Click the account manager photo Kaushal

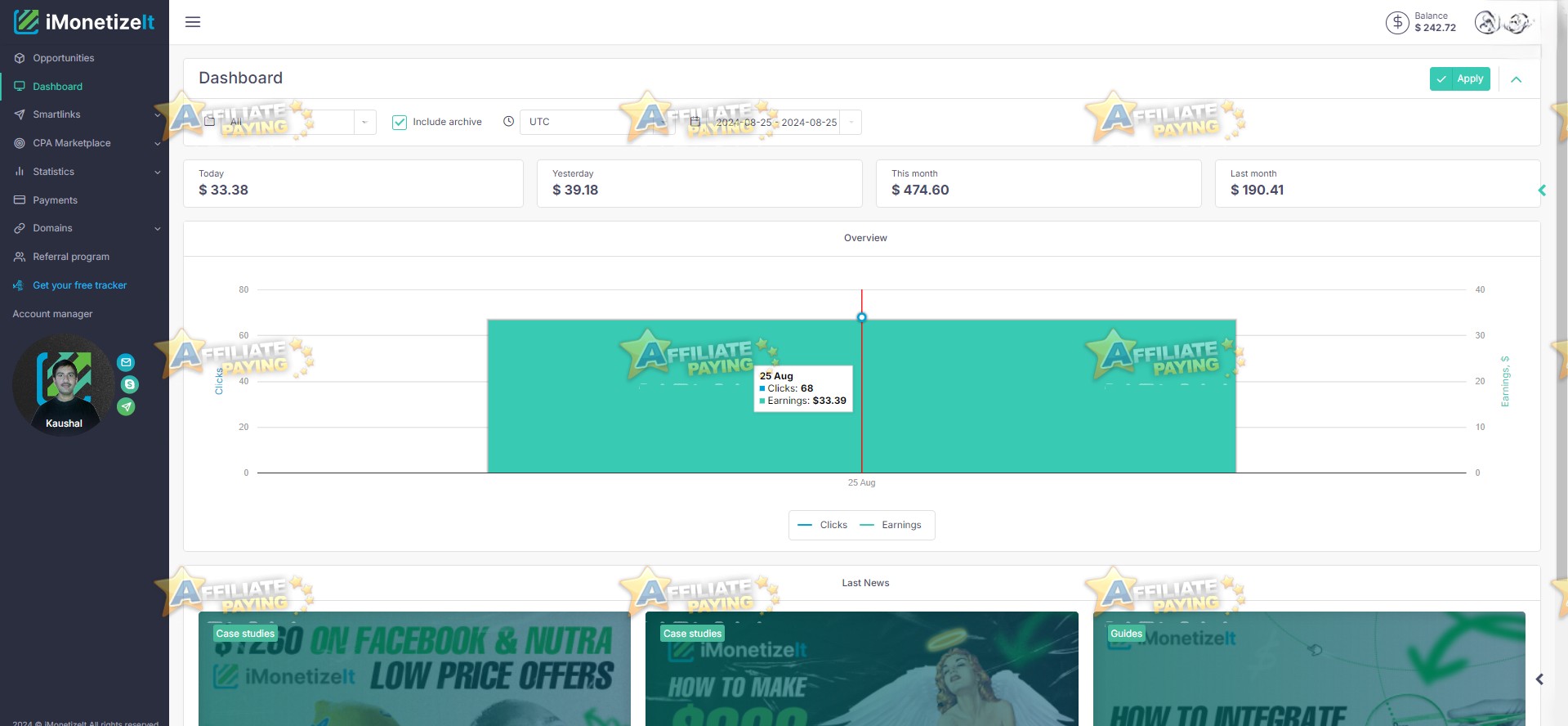(x=64, y=385)
